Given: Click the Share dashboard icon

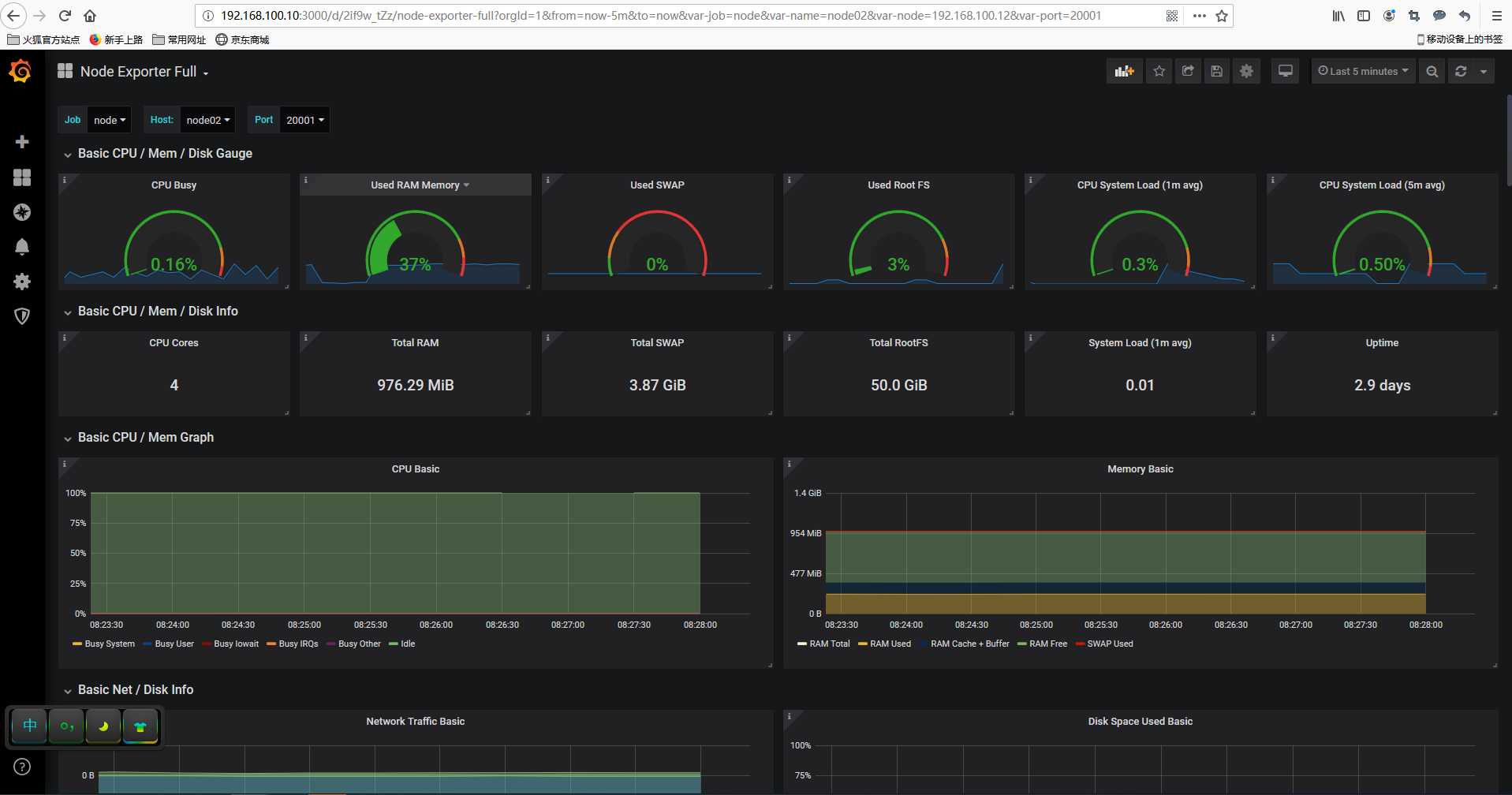Looking at the screenshot, I should click(x=1188, y=71).
